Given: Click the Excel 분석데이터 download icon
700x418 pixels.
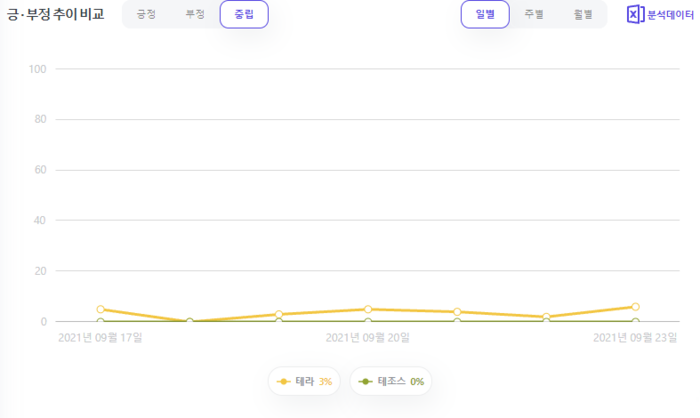Looking at the screenshot, I should (635, 15).
